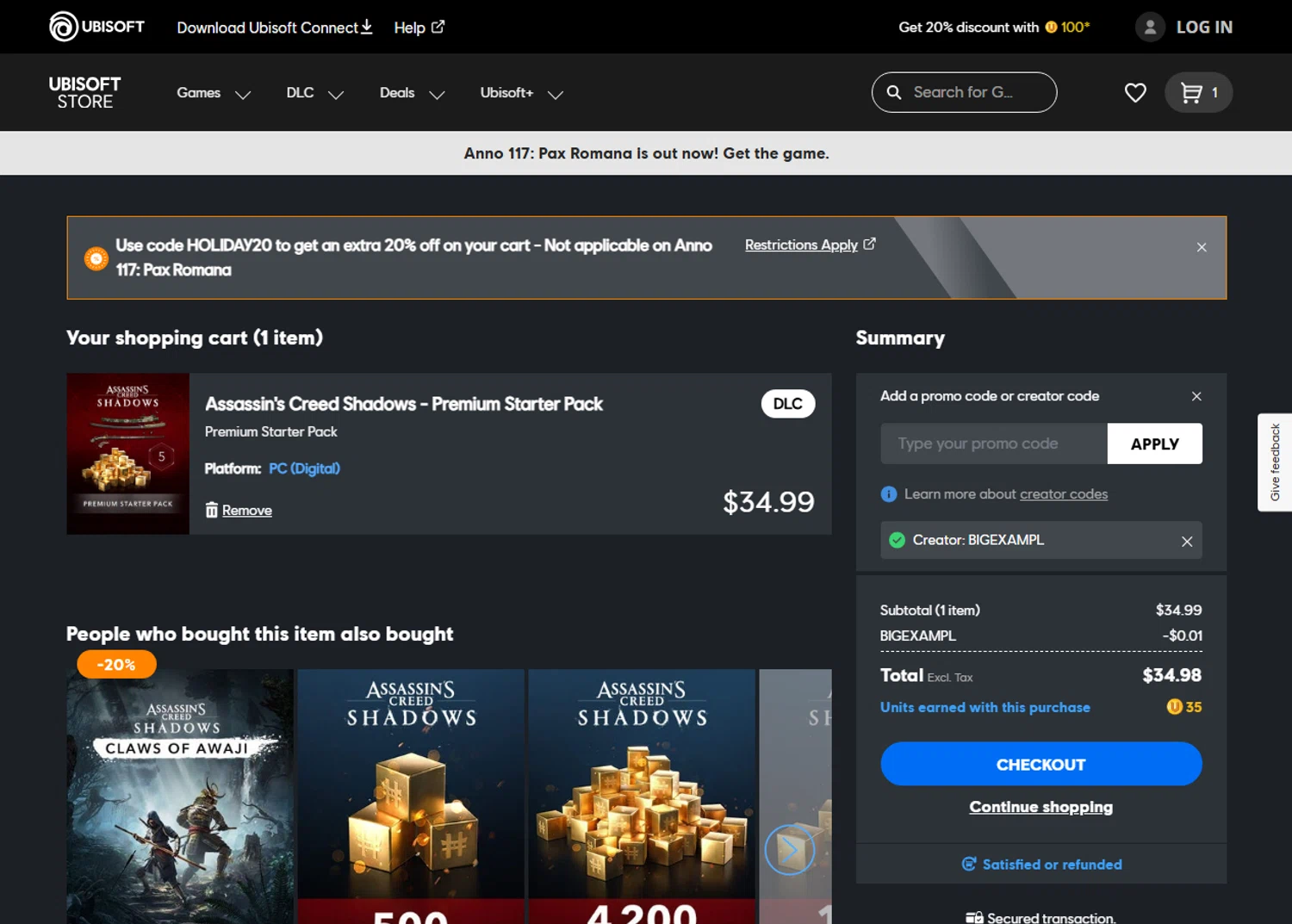1292x924 pixels.
Task: Click the PC (Digital) platform link
Action: click(304, 468)
